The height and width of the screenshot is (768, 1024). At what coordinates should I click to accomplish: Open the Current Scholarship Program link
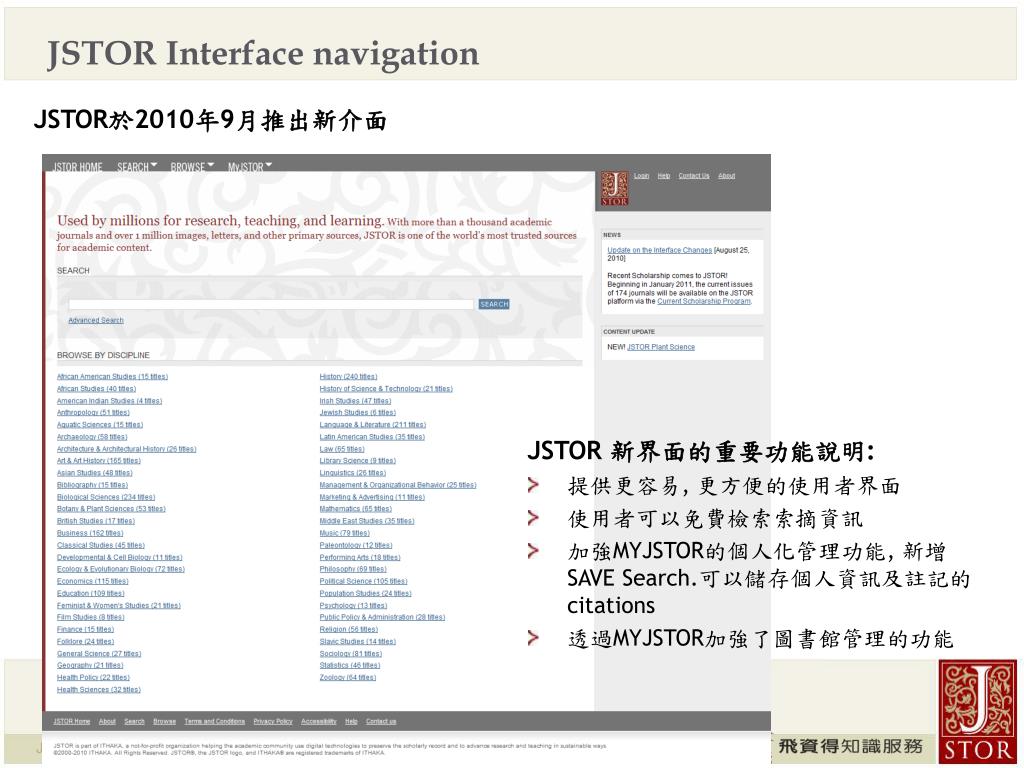tap(704, 301)
